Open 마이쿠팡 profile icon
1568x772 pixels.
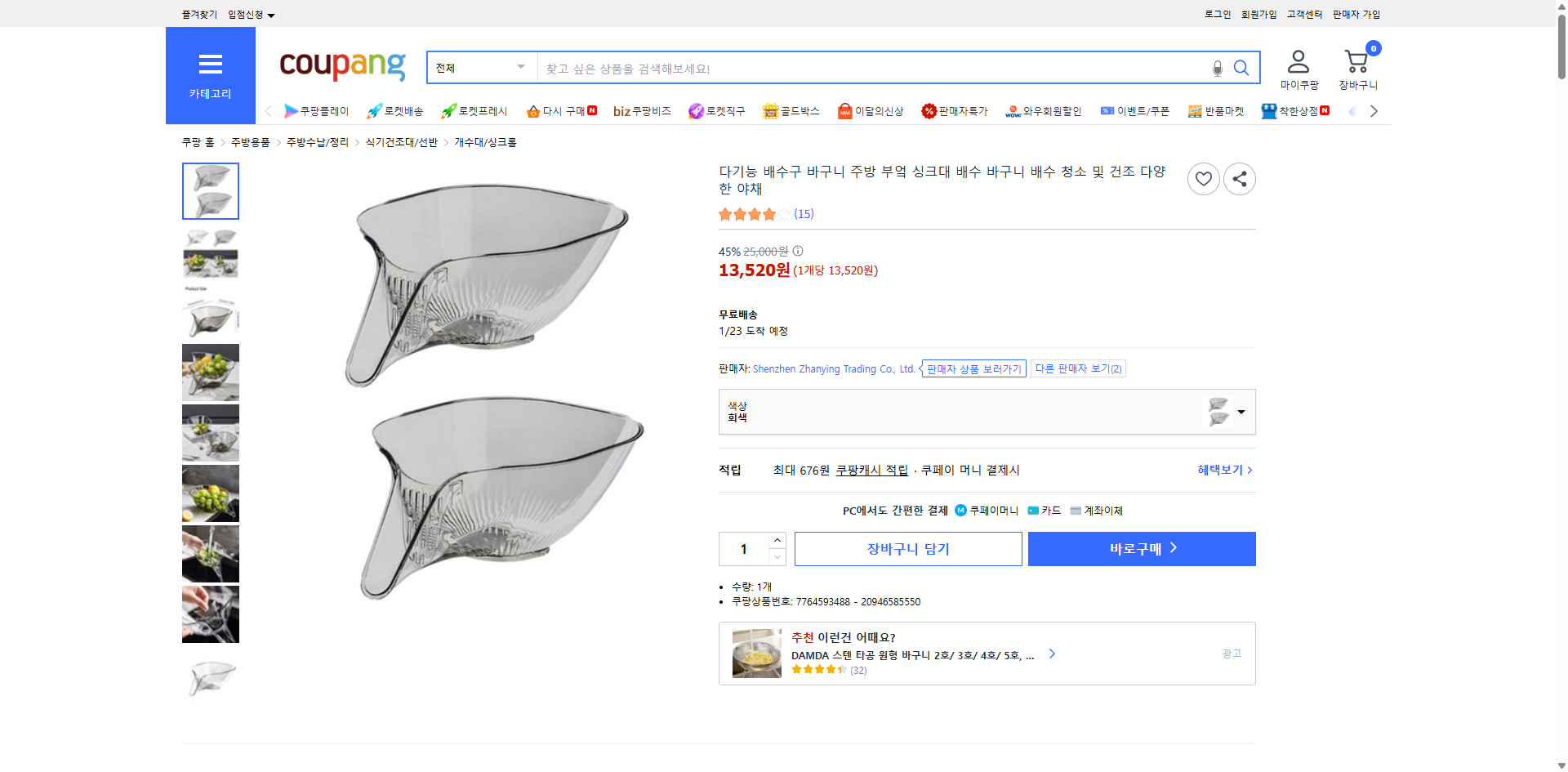tap(1297, 60)
